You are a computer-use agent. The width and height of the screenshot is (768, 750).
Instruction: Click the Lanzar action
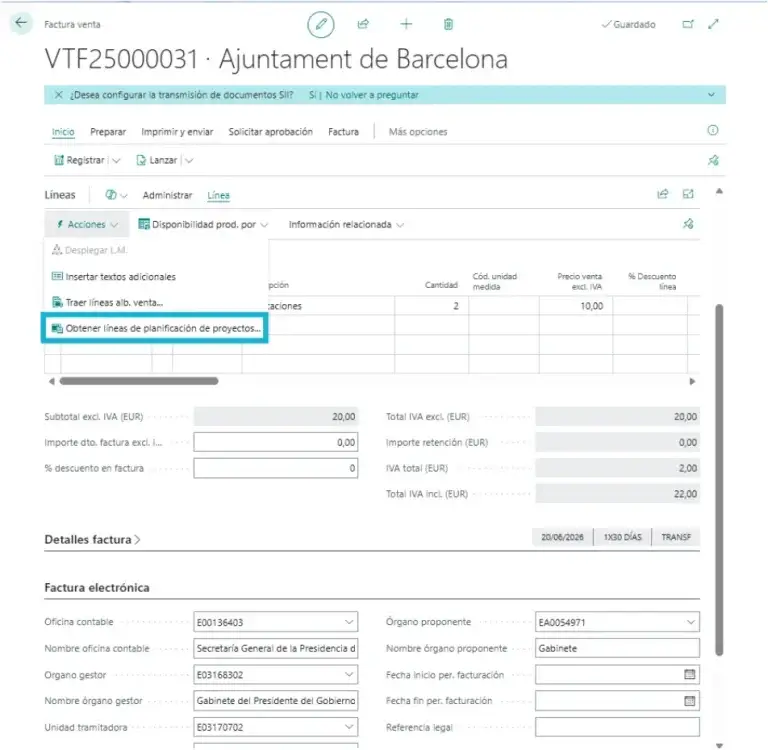coord(156,160)
